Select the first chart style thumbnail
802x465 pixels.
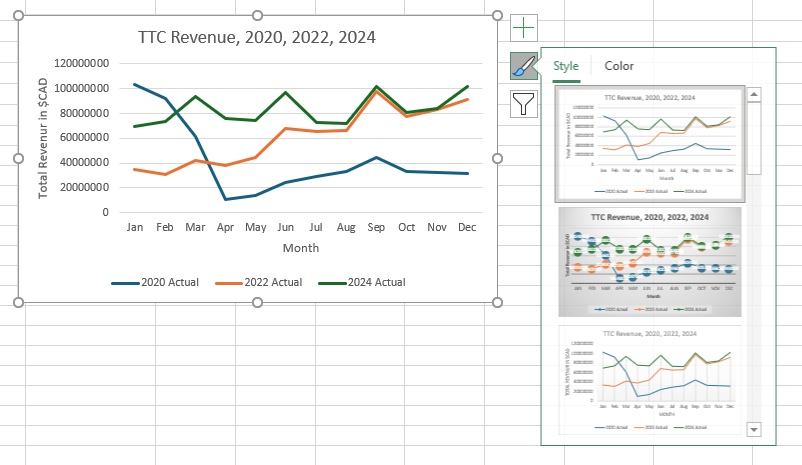pyautogui.click(x=650, y=144)
